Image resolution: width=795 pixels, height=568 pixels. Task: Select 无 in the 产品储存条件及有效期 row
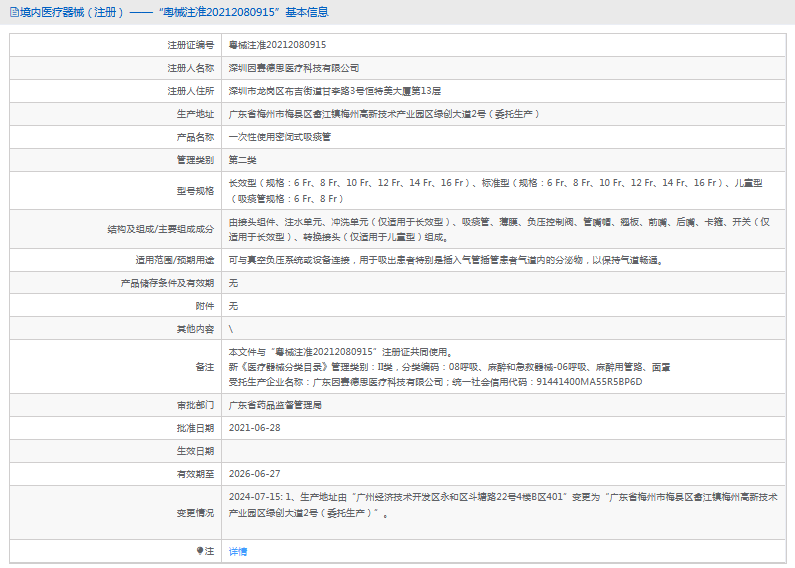pos(233,283)
